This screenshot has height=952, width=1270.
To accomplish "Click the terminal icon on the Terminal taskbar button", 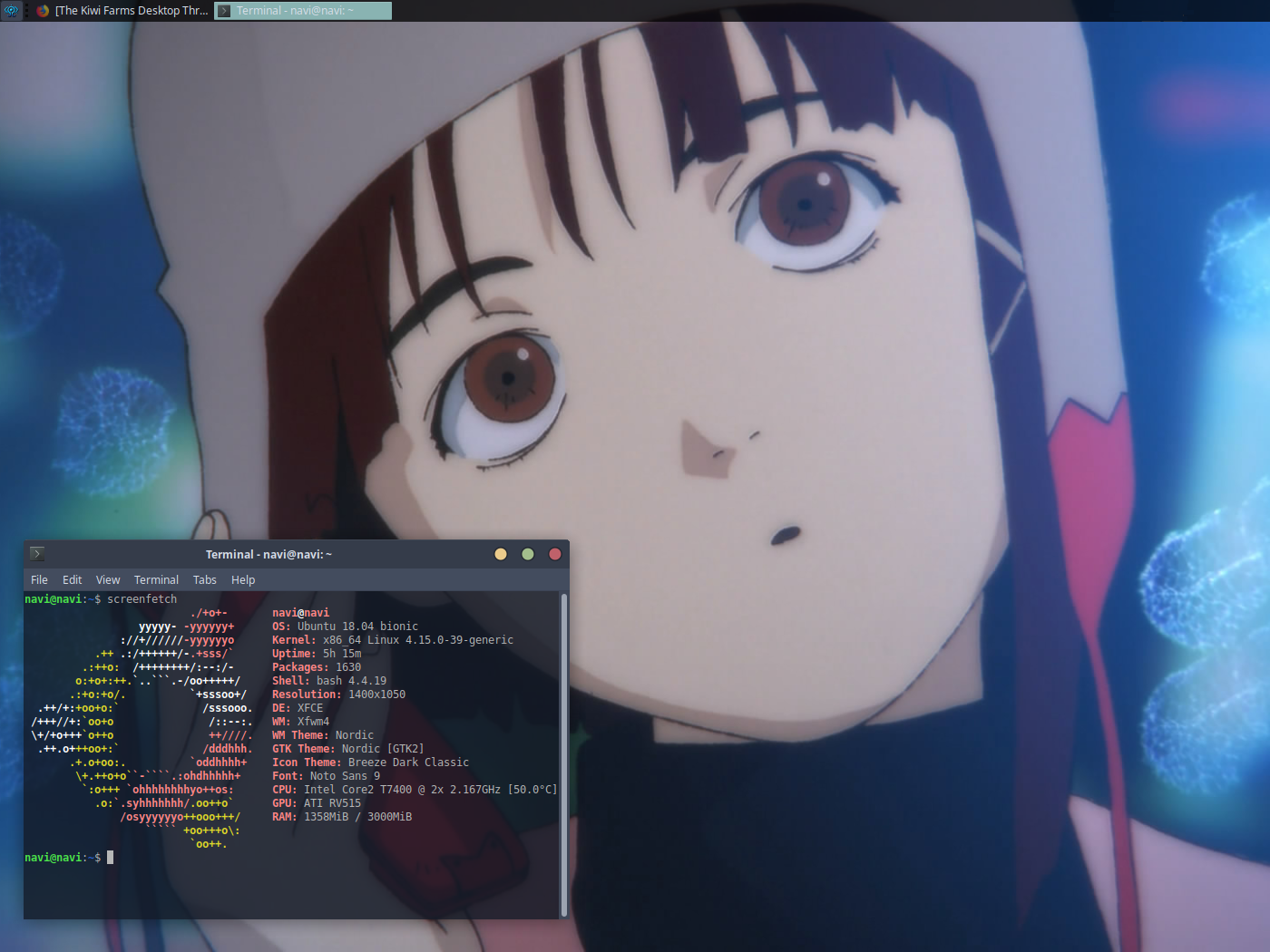I will tap(224, 11).
